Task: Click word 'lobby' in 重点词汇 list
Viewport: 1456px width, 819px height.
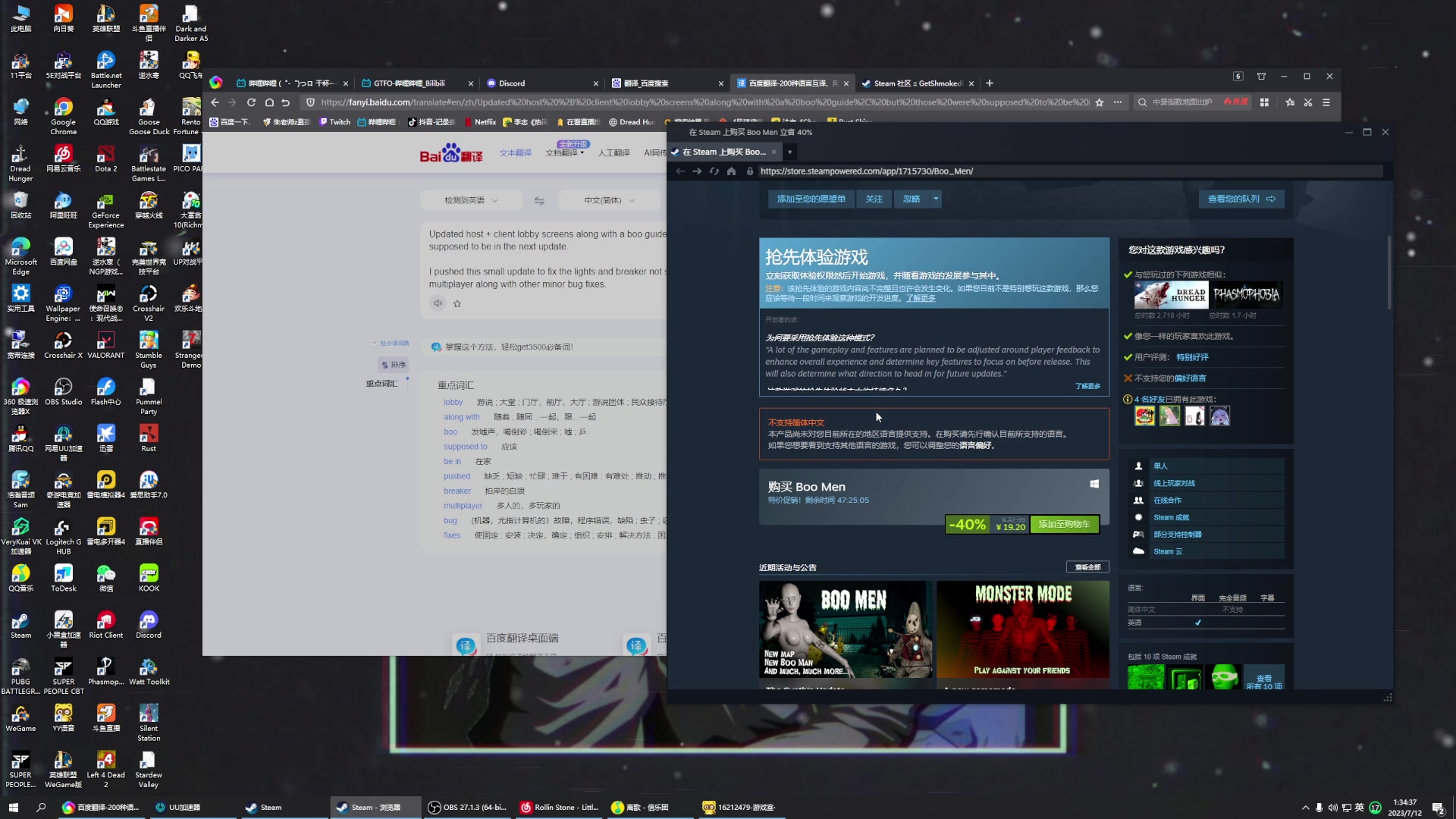Action: coord(453,403)
